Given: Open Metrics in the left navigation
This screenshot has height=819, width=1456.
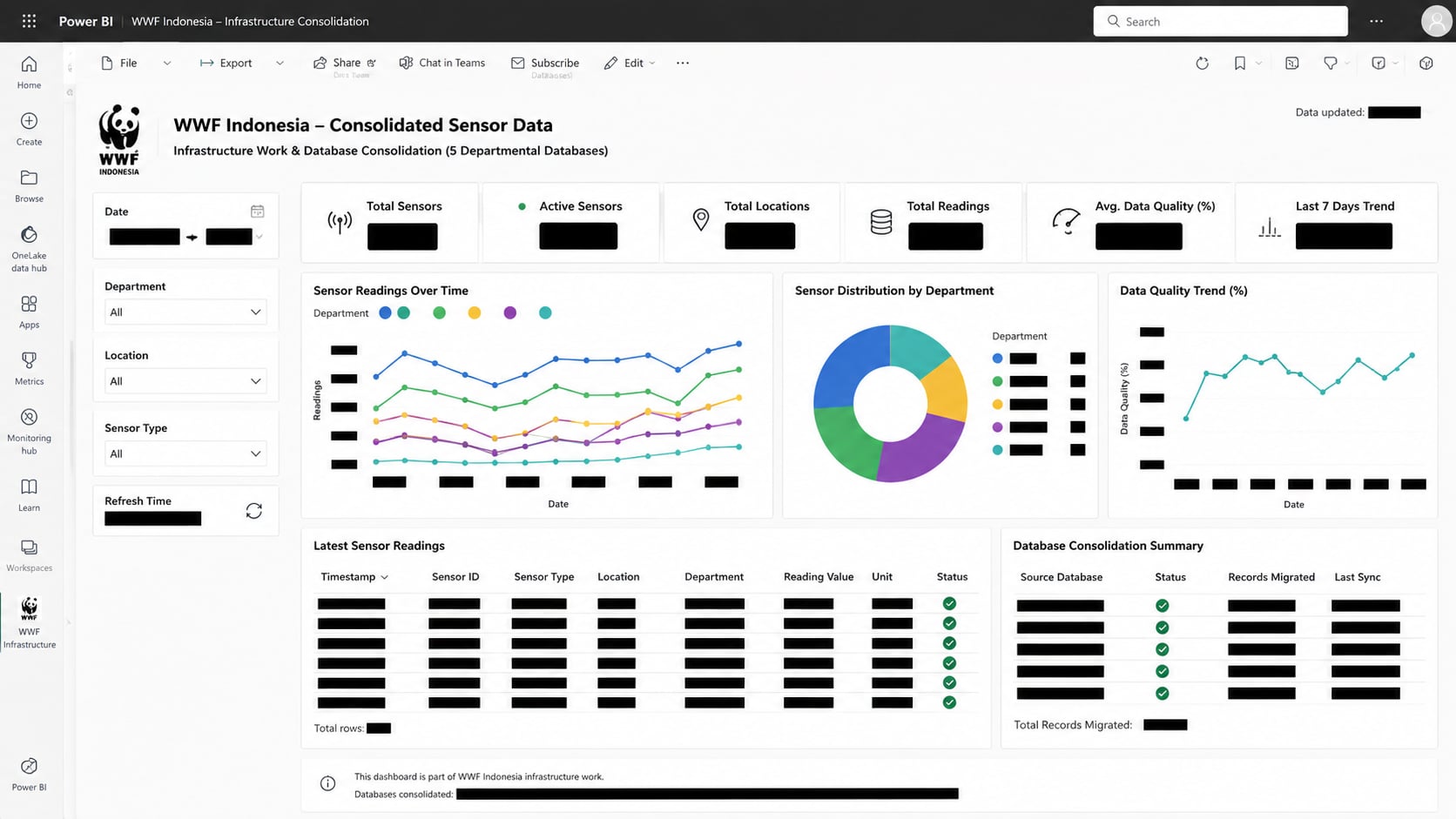Looking at the screenshot, I should pyautogui.click(x=29, y=368).
